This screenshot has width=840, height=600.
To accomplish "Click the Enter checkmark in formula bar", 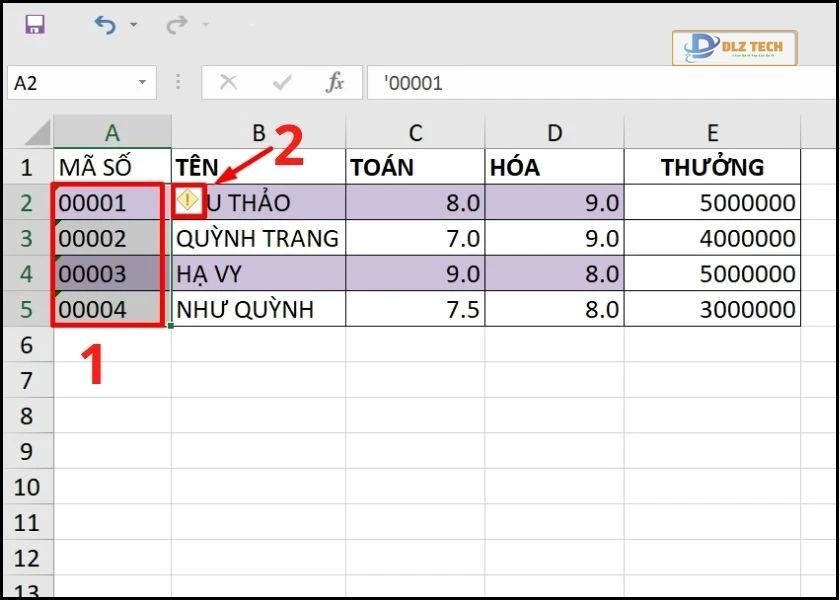I will tap(282, 83).
